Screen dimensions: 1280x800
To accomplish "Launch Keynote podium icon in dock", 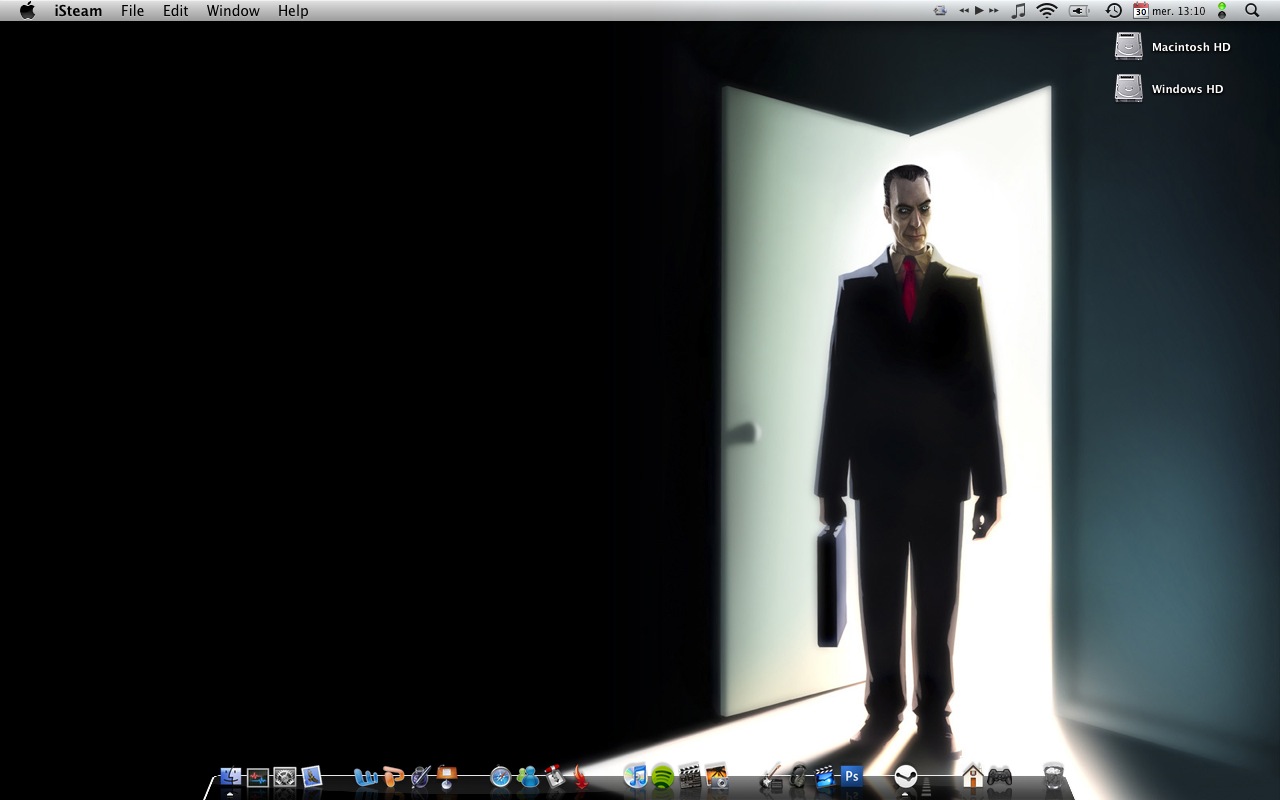I will pyautogui.click(x=447, y=777).
